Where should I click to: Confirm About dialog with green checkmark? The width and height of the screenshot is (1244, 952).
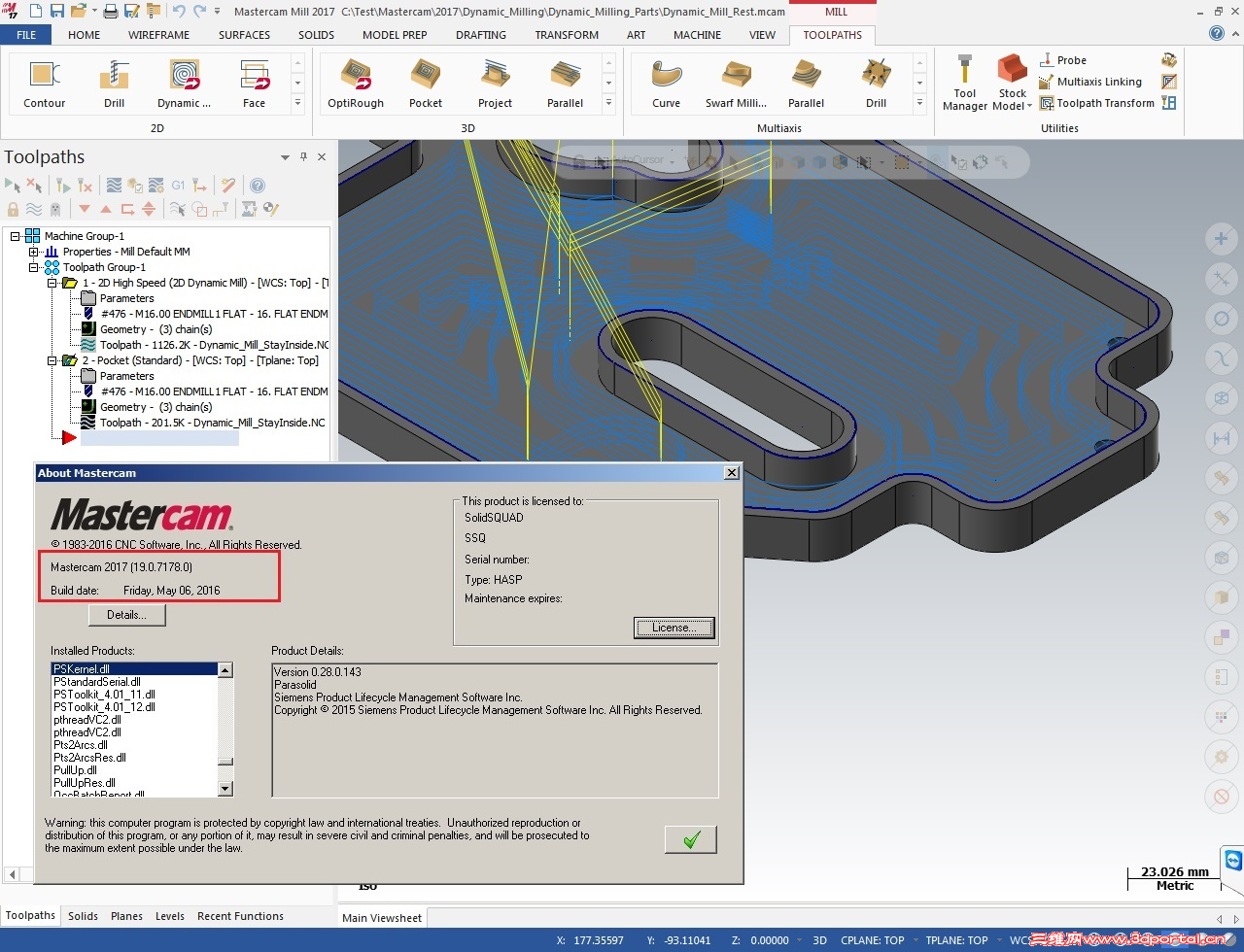coord(691,839)
